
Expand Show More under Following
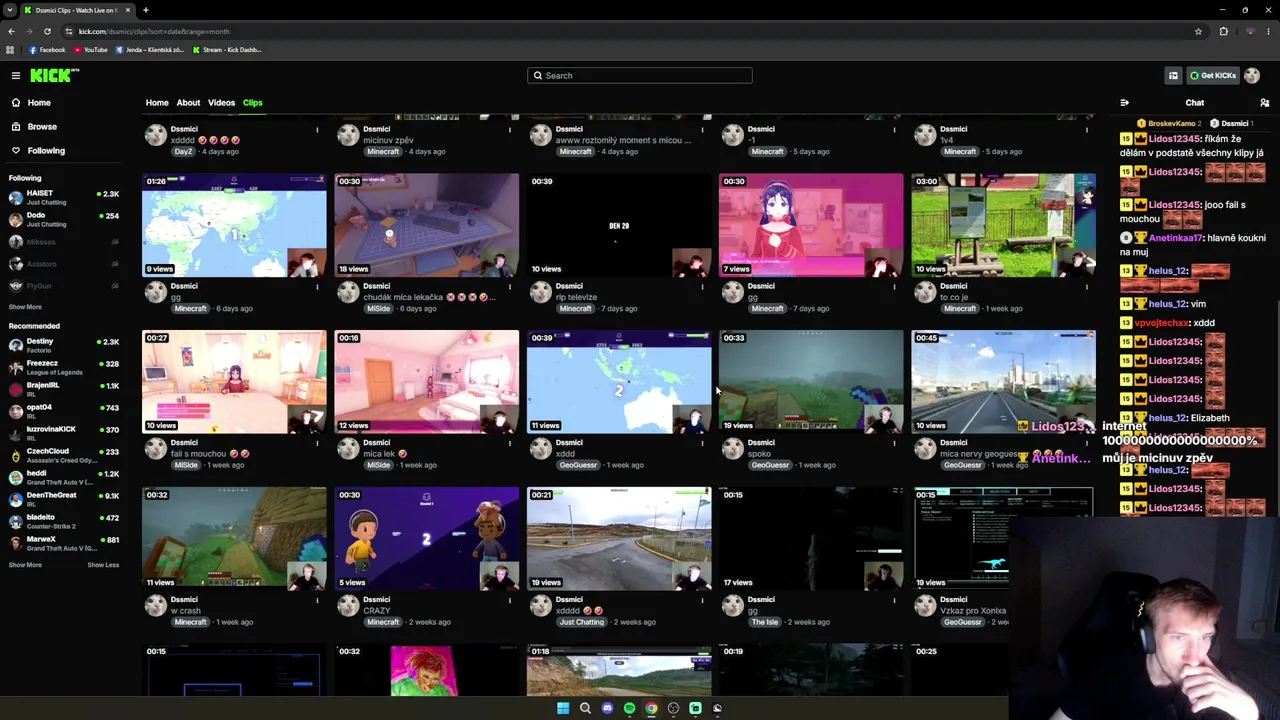(25, 307)
